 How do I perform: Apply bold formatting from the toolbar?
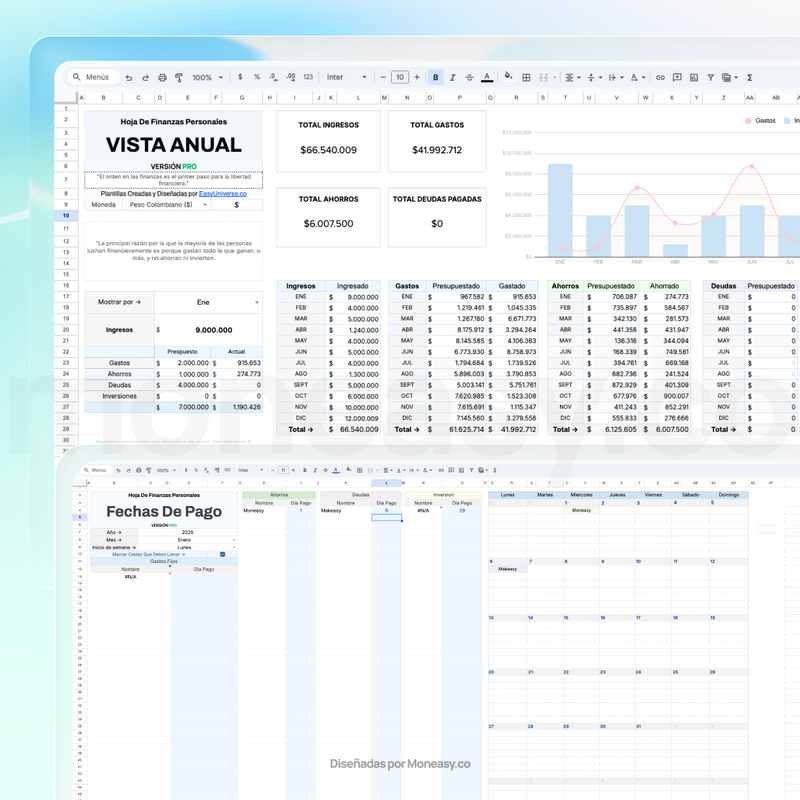pyautogui.click(x=435, y=77)
